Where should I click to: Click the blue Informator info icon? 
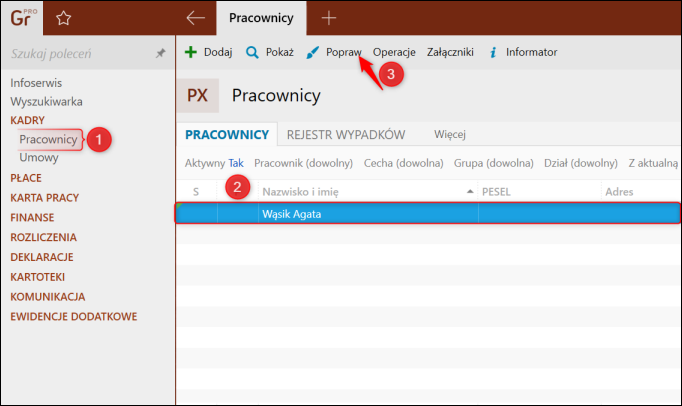(x=493, y=52)
